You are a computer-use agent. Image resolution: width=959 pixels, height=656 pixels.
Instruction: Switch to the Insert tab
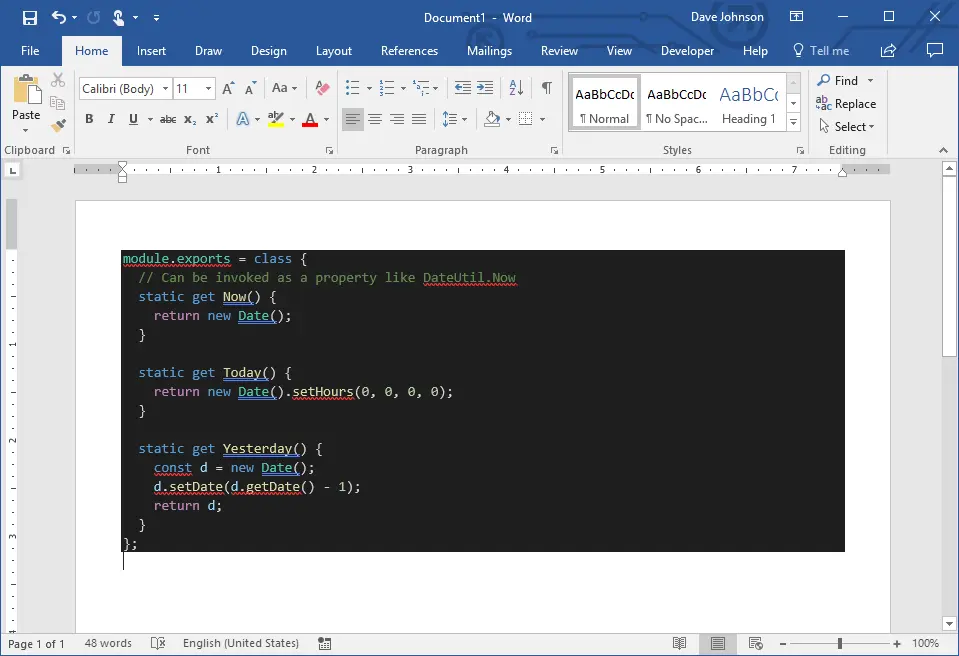[x=151, y=51]
